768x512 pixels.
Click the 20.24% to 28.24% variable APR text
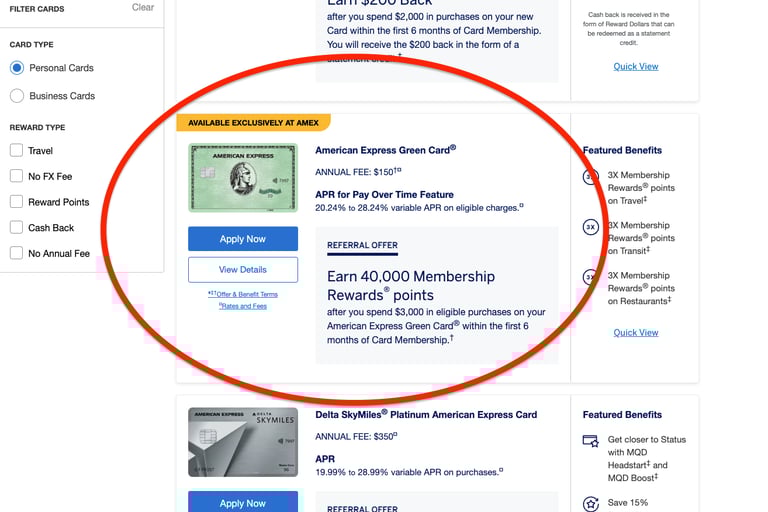click(x=419, y=208)
